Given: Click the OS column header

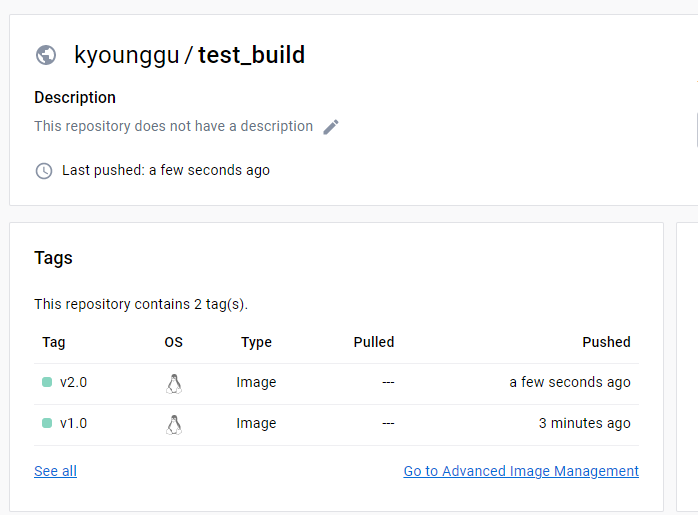Looking at the screenshot, I should point(174,342).
